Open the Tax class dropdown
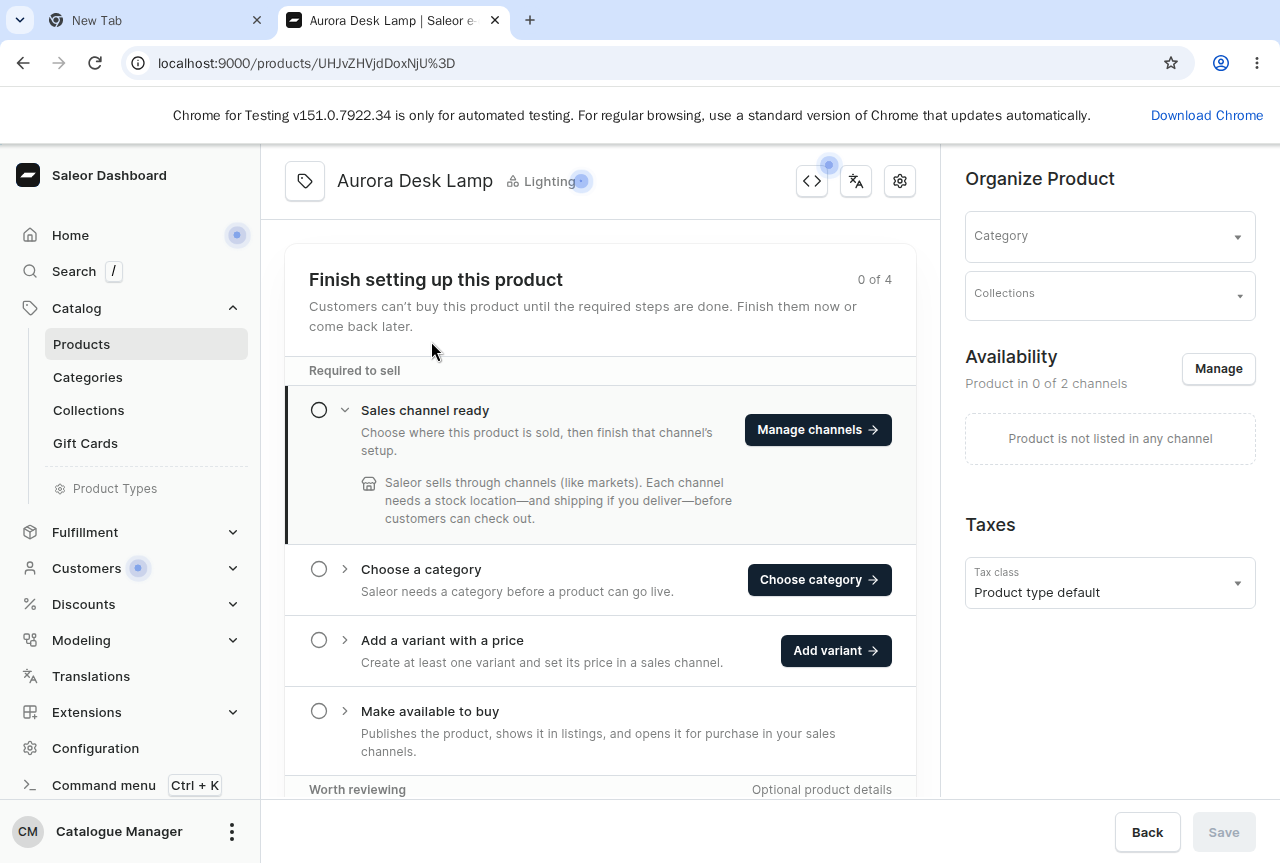The height and width of the screenshot is (863, 1280). coord(1110,583)
